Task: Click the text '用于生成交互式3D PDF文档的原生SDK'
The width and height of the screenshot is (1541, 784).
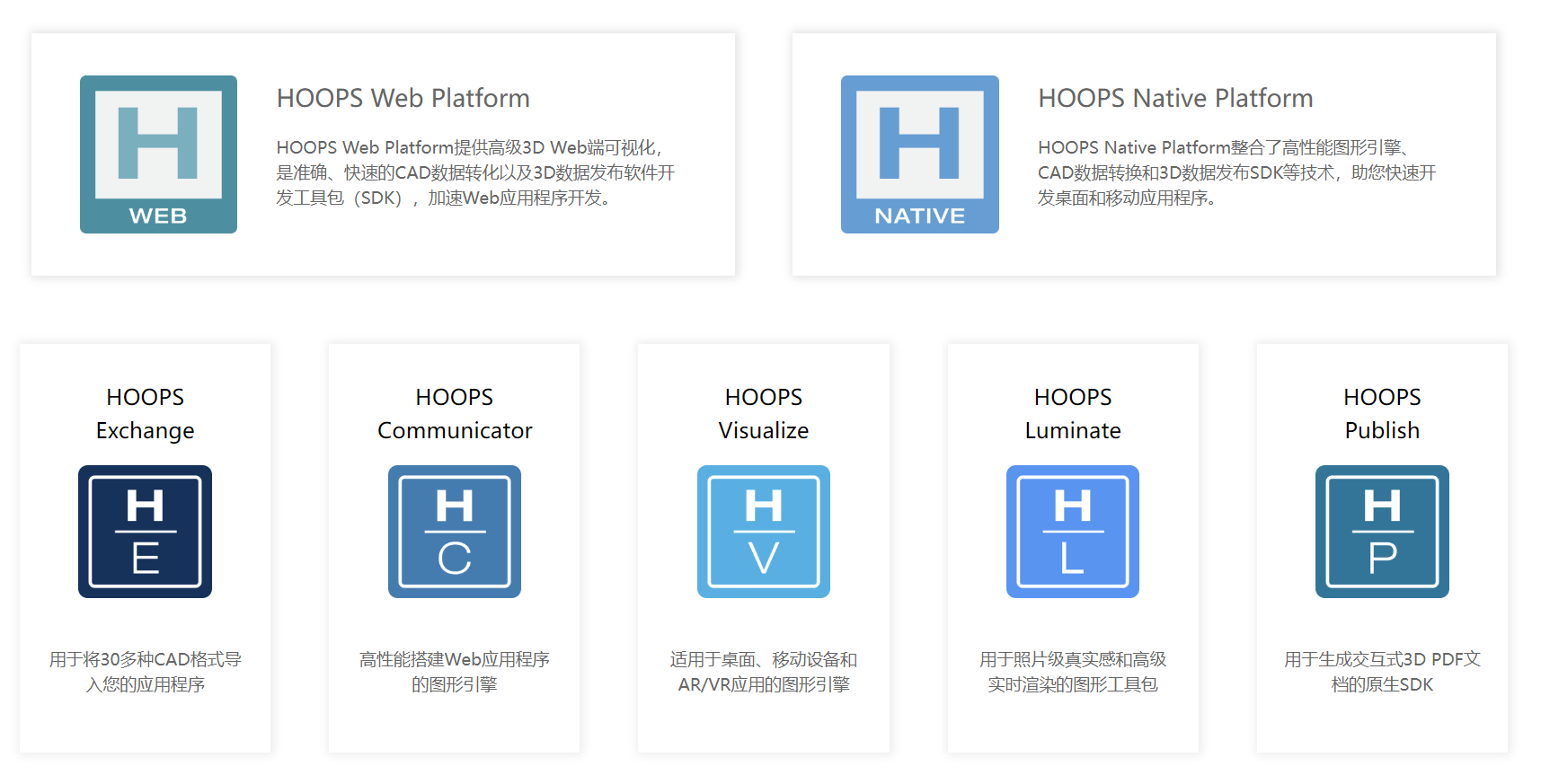Action: click(x=1382, y=672)
